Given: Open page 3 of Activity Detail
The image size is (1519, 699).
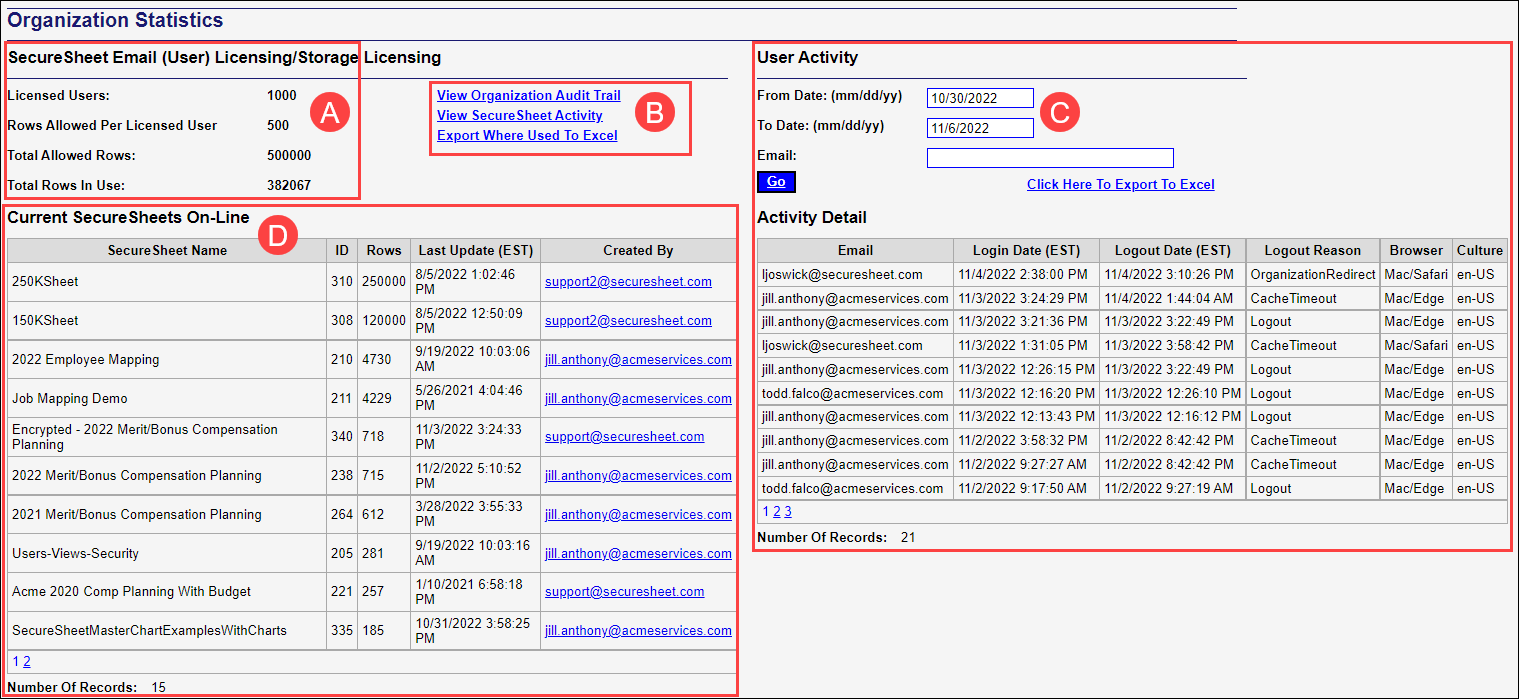Looking at the screenshot, I should pos(788,512).
